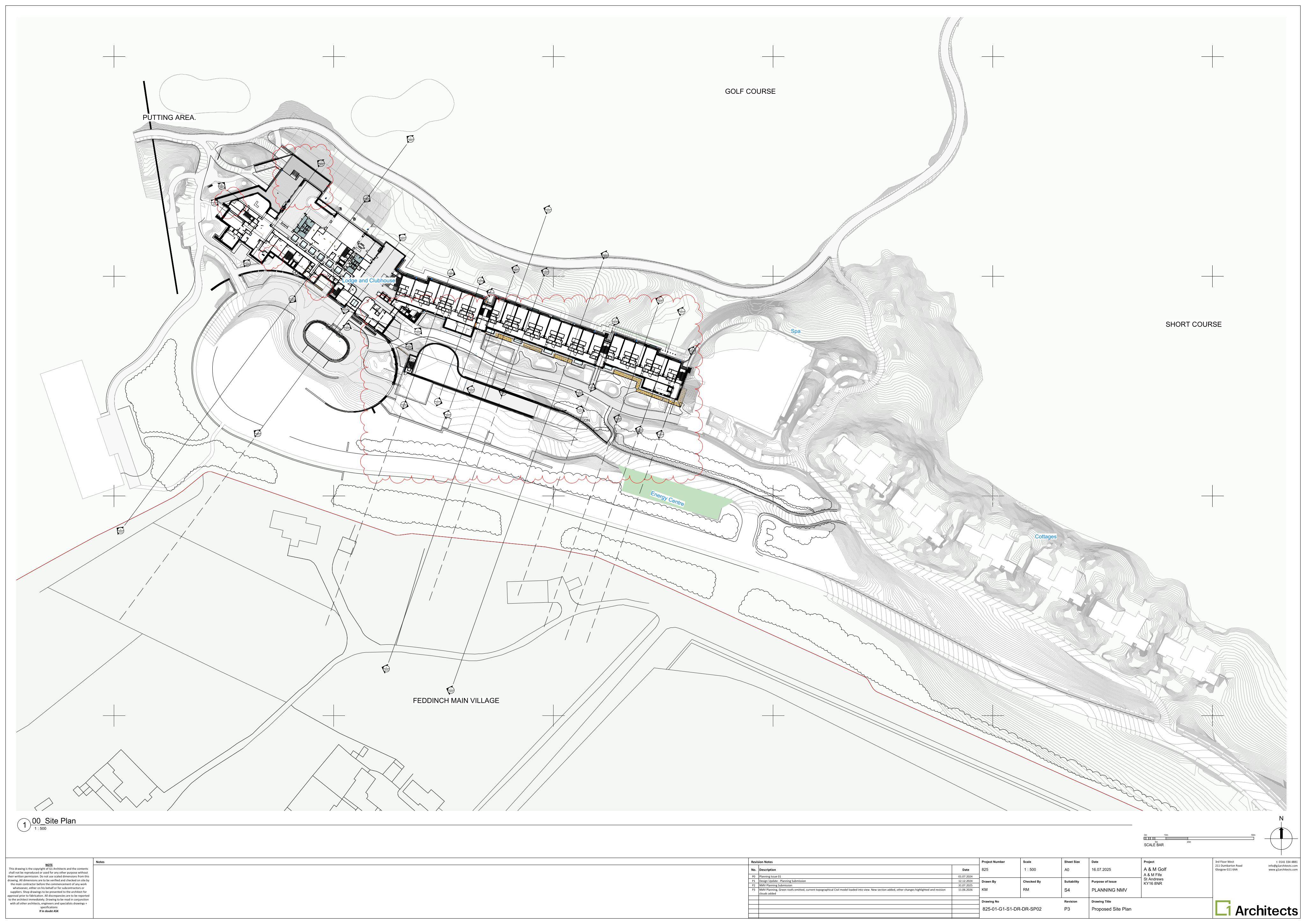Click the 'GOLF COURSE' label

point(750,91)
